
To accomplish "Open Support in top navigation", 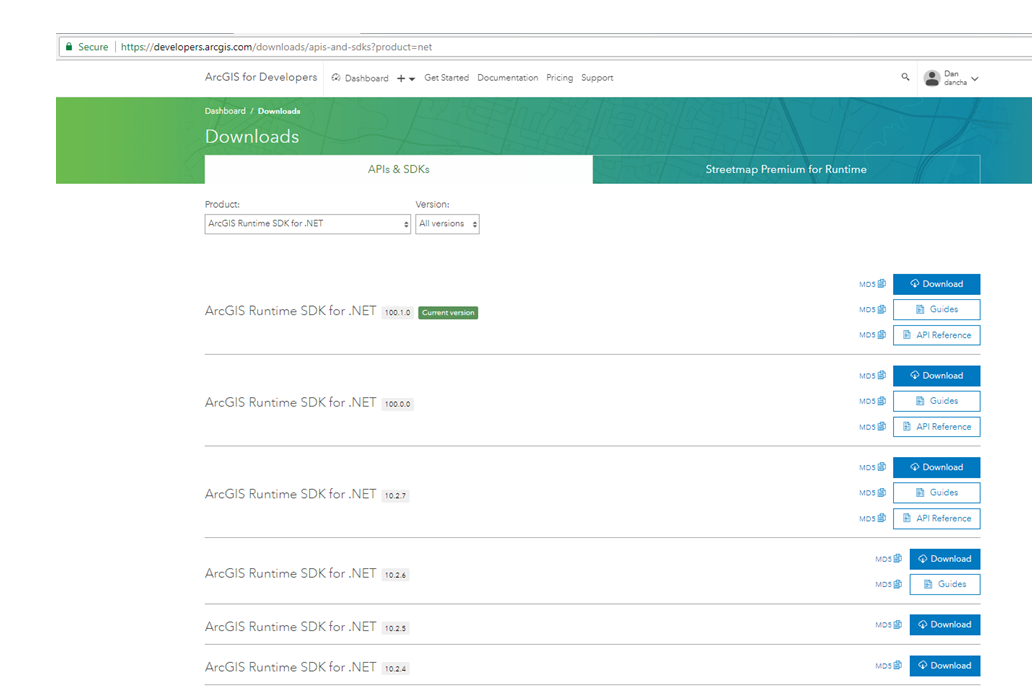I will point(597,78).
